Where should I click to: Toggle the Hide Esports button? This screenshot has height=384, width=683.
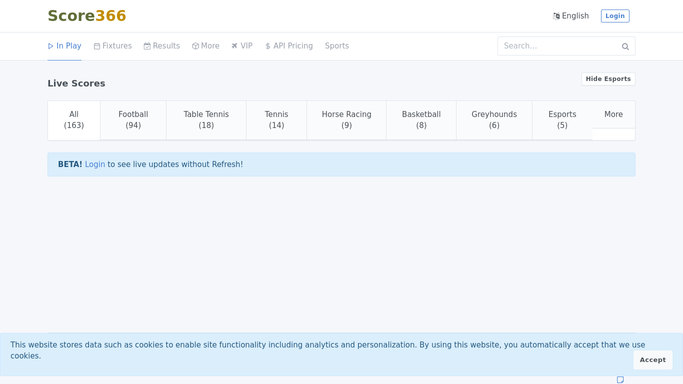608,79
